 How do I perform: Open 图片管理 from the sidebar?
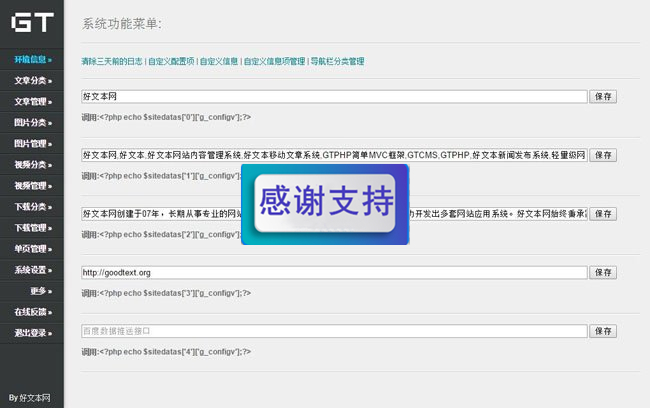click(33, 144)
